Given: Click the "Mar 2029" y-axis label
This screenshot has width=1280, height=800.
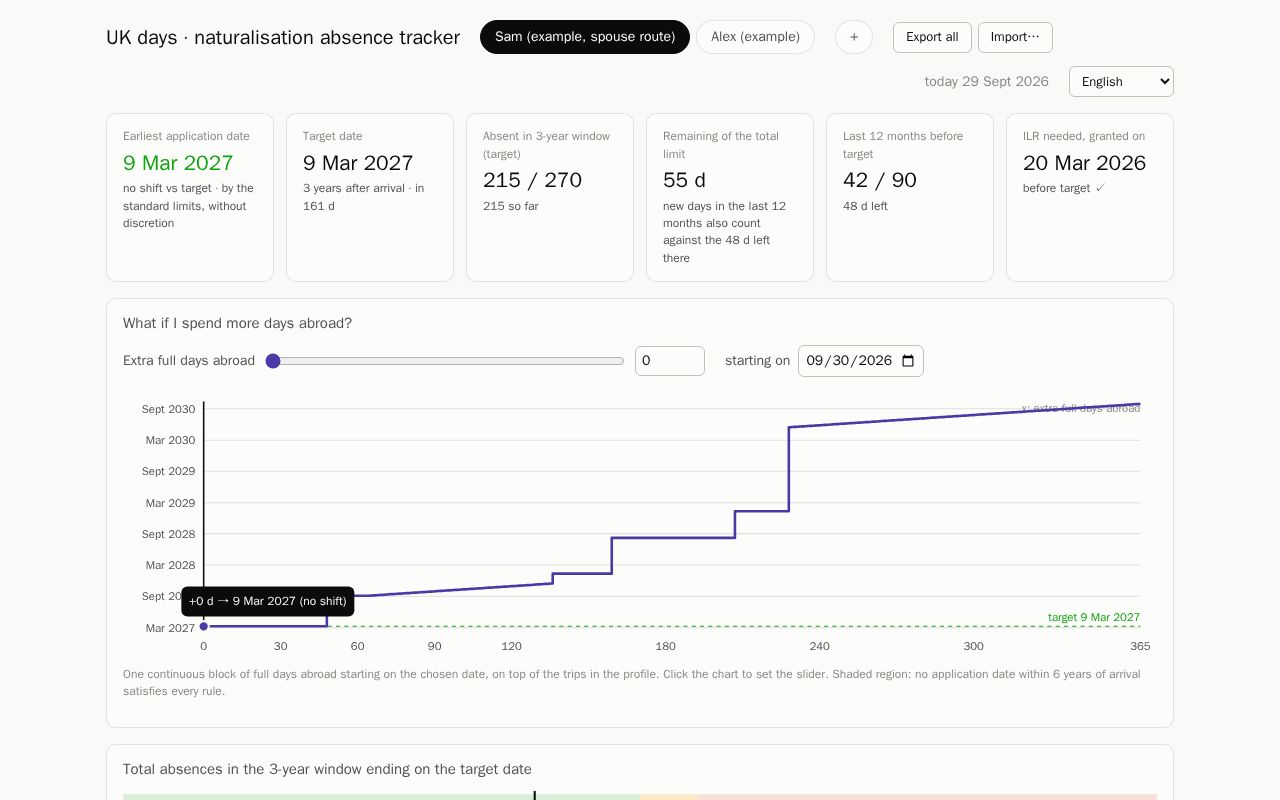Looking at the screenshot, I should click(x=171, y=503).
